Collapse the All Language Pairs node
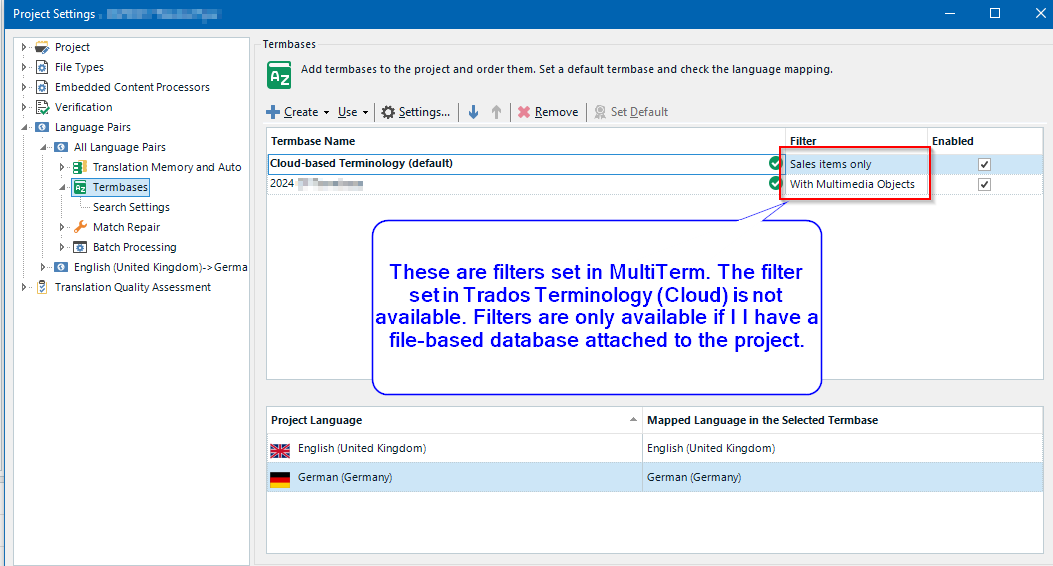This screenshot has height=566, width=1053. point(43,147)
